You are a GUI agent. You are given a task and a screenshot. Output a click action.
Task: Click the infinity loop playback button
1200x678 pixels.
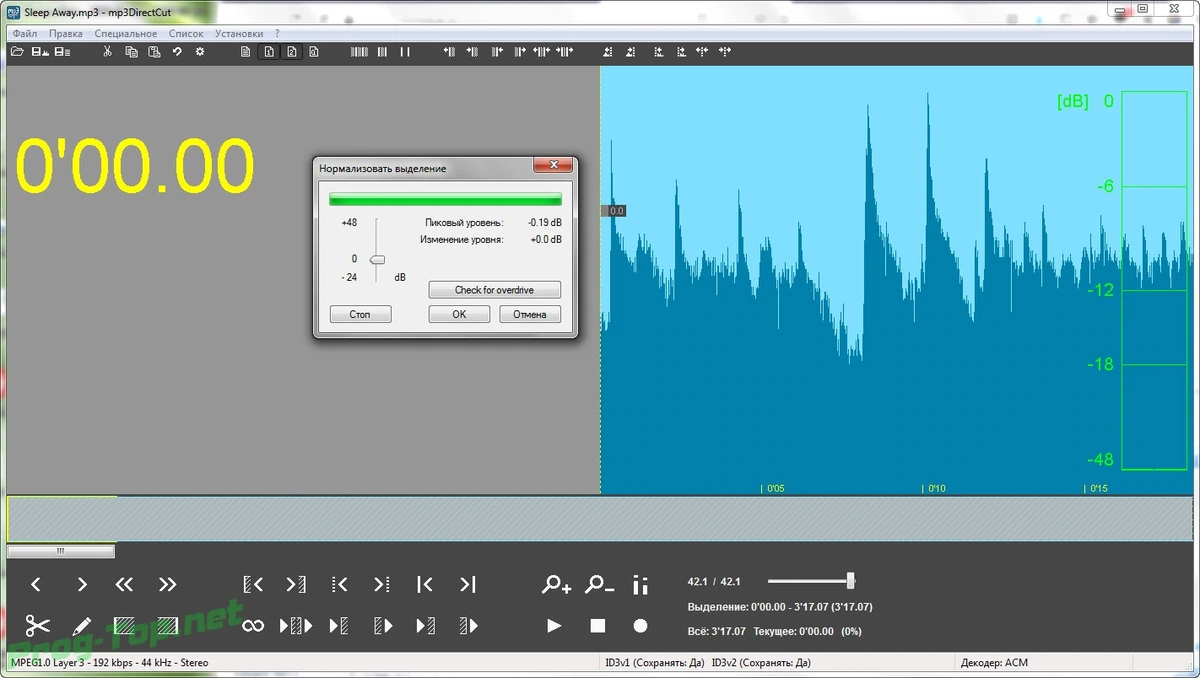(253, 626)
